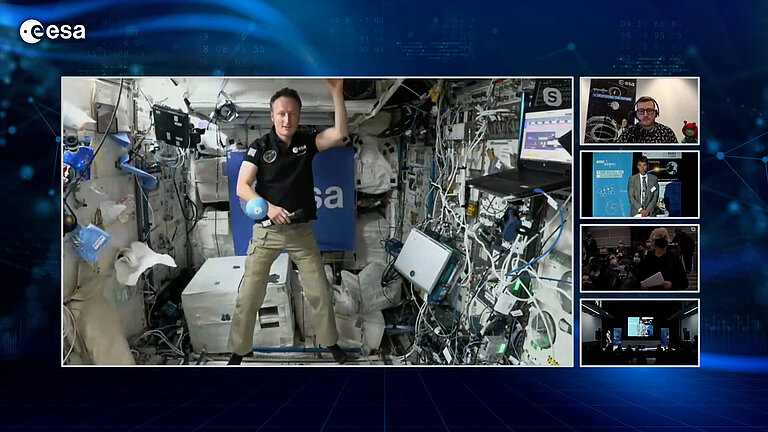Click the blue ball in the astronaut's hand
Screen dimensions: 768x432
tap(257, 208)
